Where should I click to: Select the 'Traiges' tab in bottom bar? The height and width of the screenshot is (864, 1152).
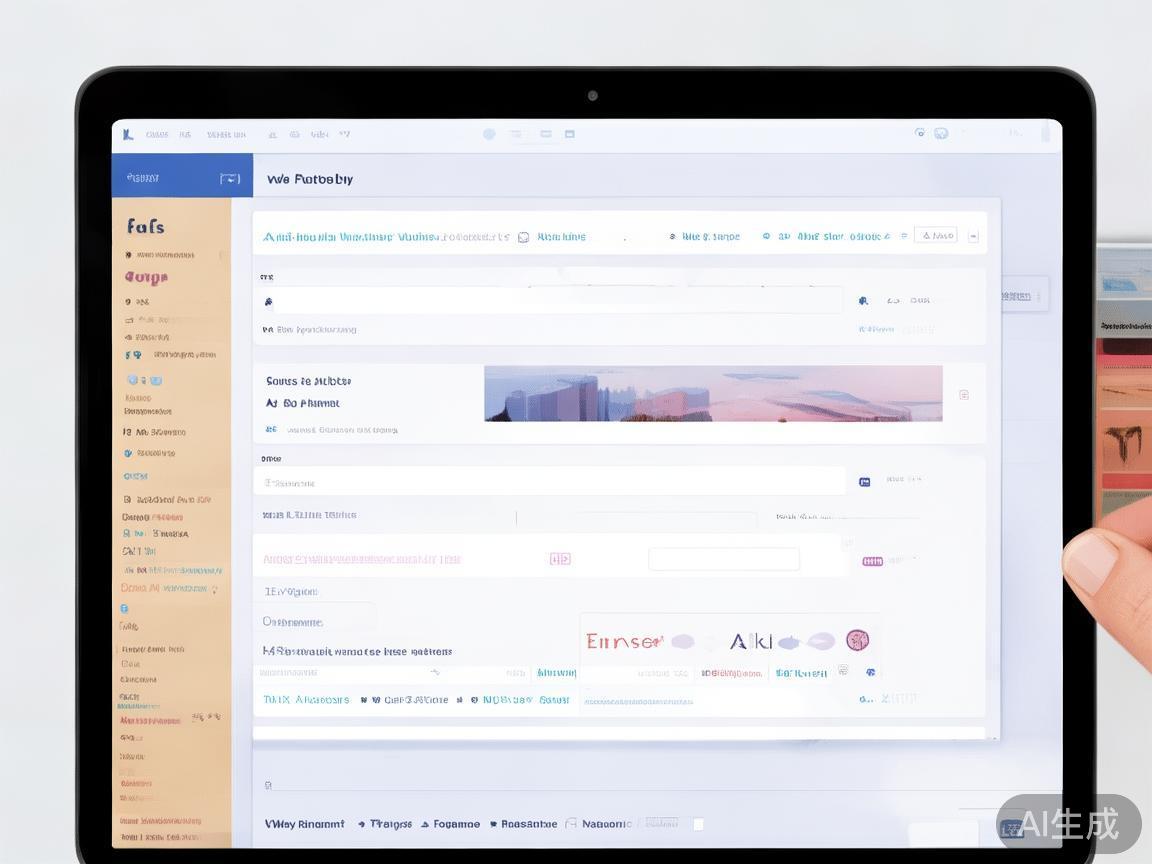390,824
